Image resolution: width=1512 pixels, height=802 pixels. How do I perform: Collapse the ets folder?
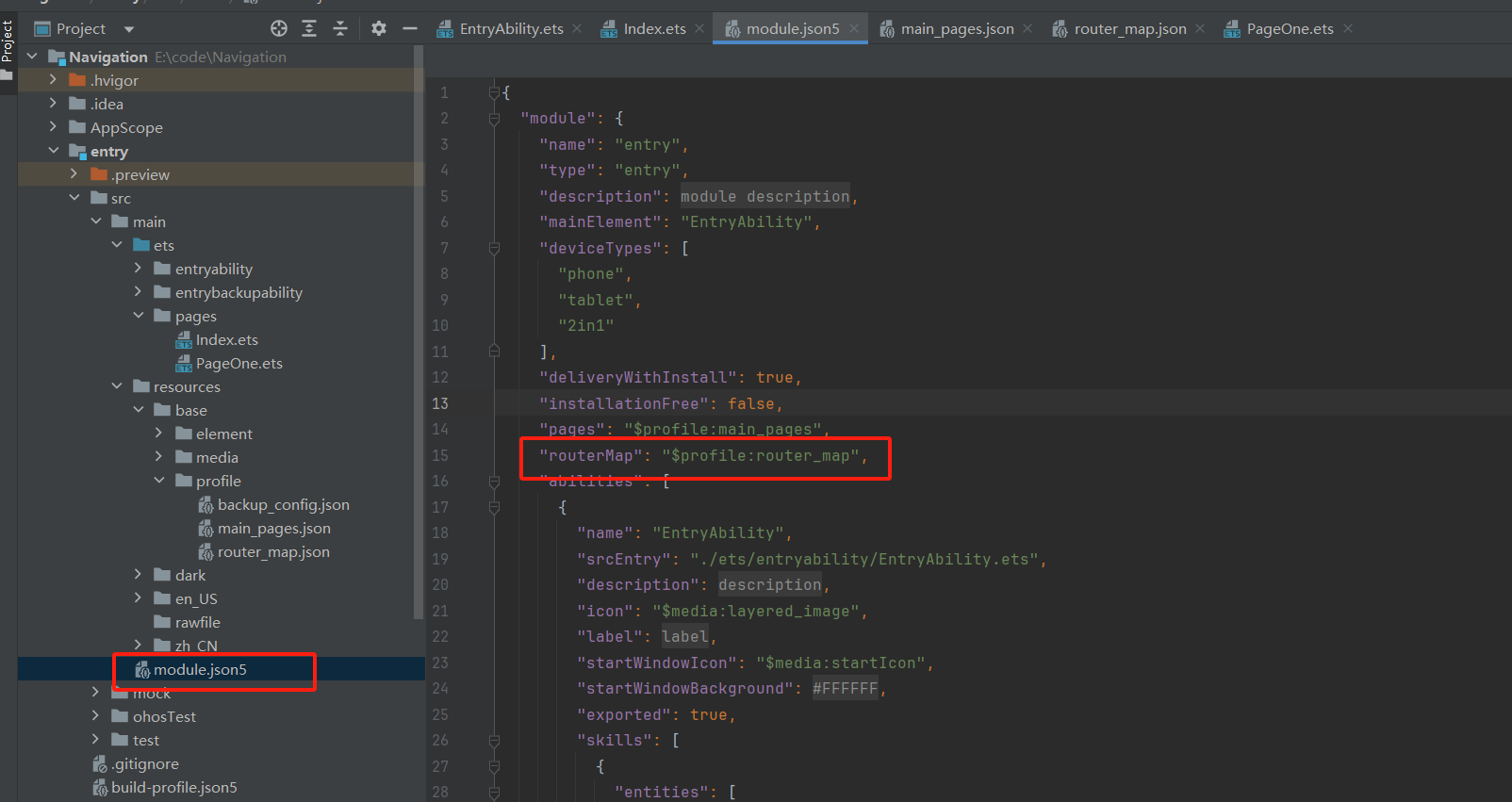point(117,245)
